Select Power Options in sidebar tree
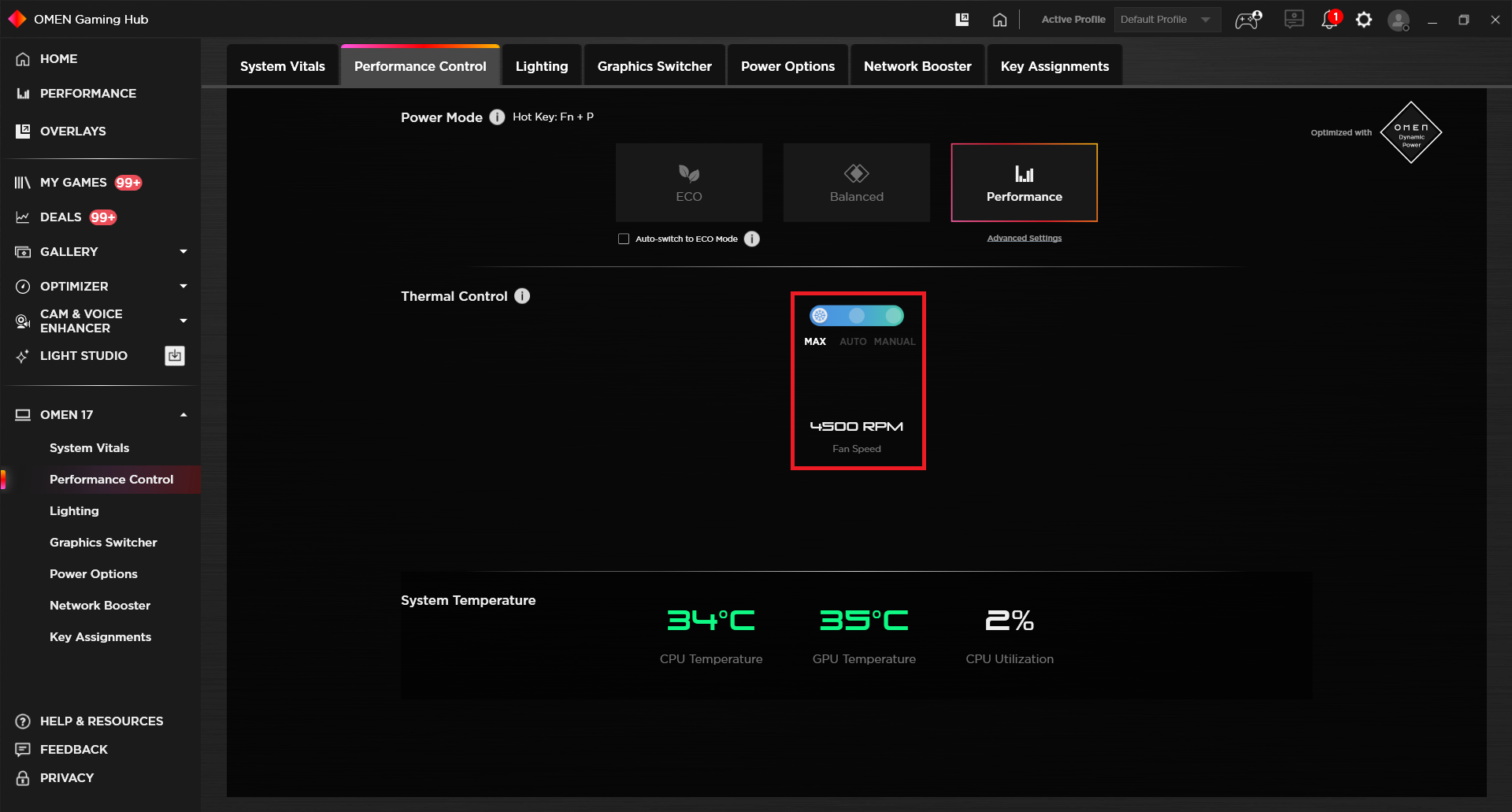The image size is (1512, 812). tap(93, 573)
